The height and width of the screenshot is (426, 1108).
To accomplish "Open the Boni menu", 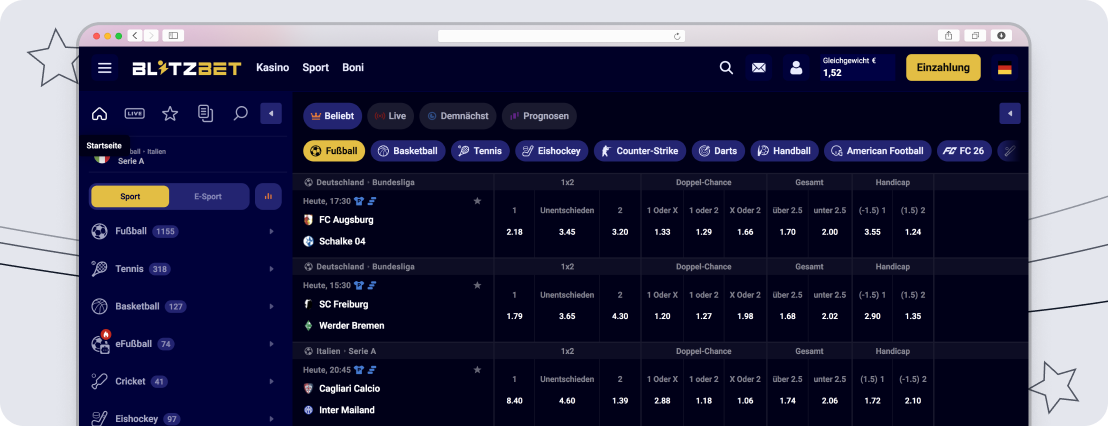I will (x=353, y=68).
